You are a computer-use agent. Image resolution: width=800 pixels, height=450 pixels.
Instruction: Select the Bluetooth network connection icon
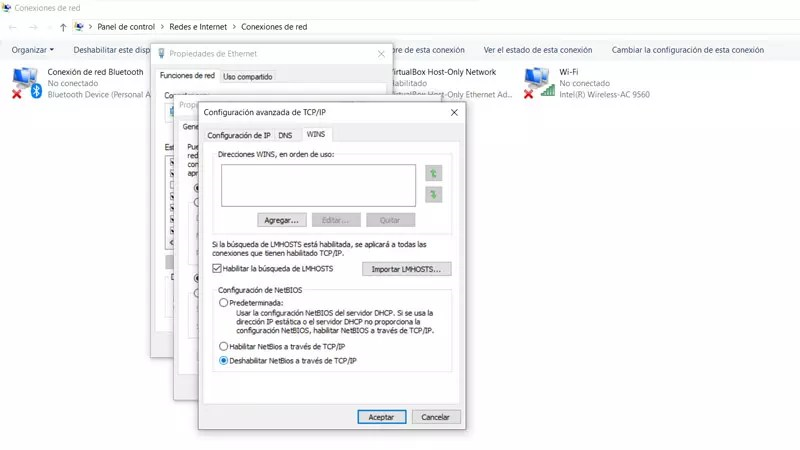click(x=25, y=82)
